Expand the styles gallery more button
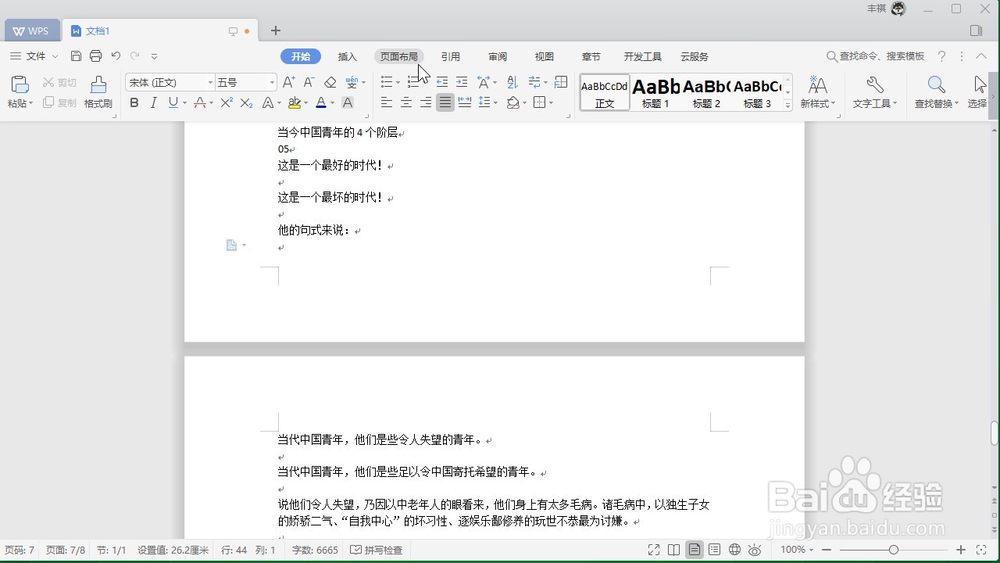 (788, 105)
